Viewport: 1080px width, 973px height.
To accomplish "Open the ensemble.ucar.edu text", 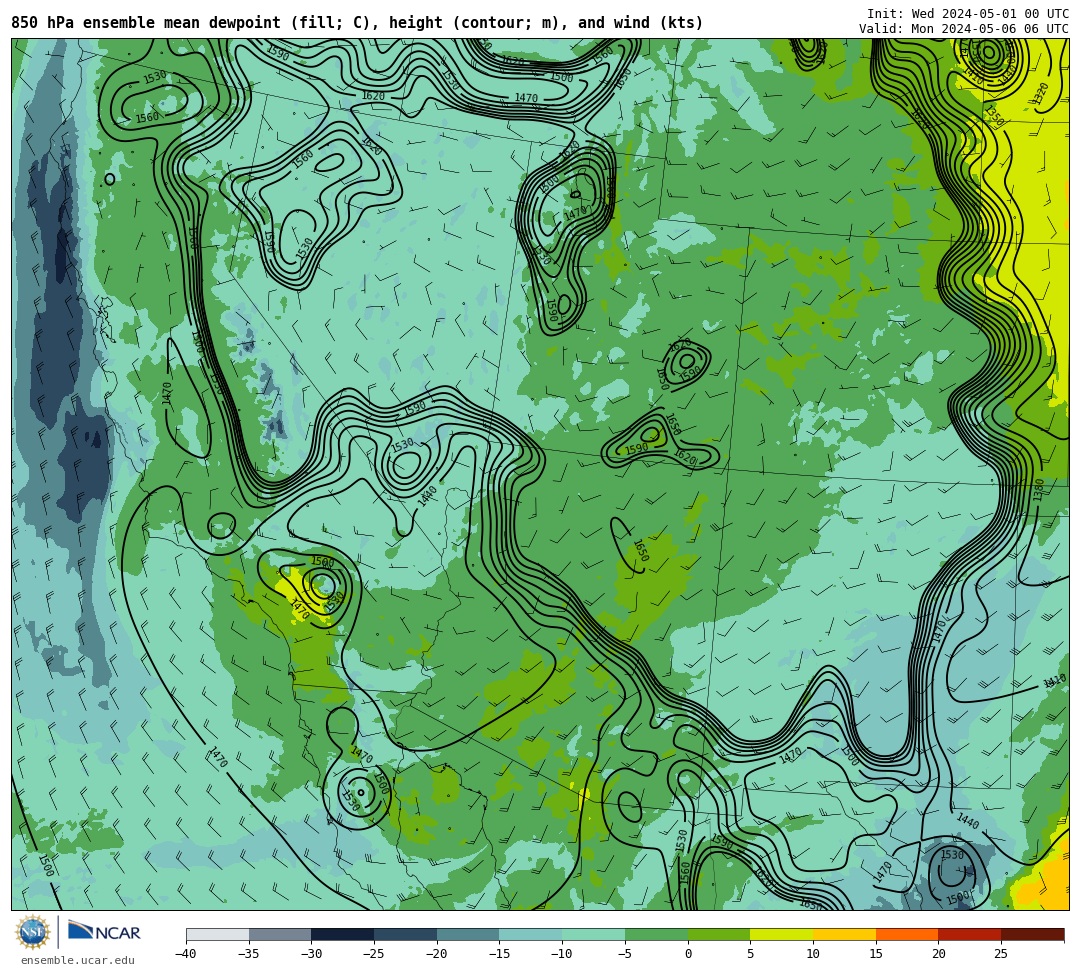I will coord(78,960).
